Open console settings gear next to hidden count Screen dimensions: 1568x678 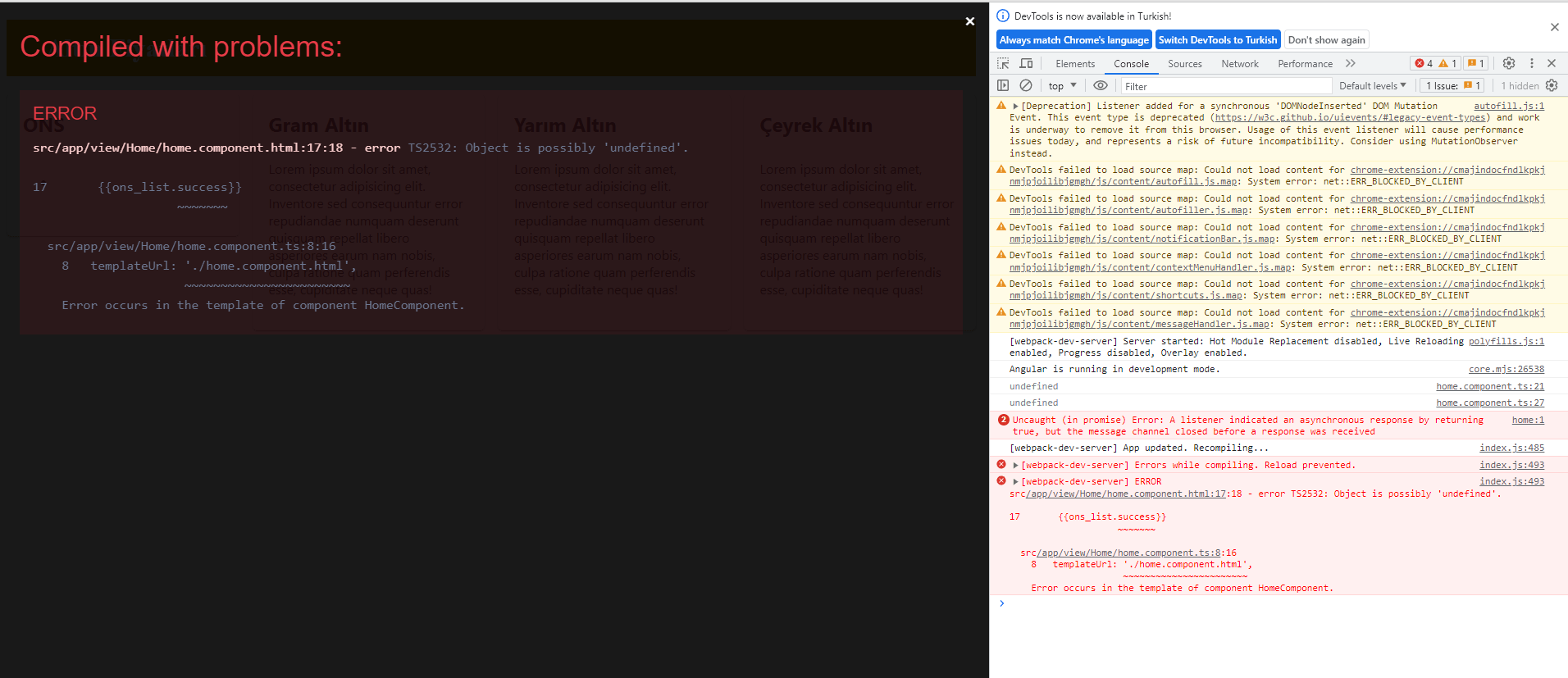pos(1552,85)
